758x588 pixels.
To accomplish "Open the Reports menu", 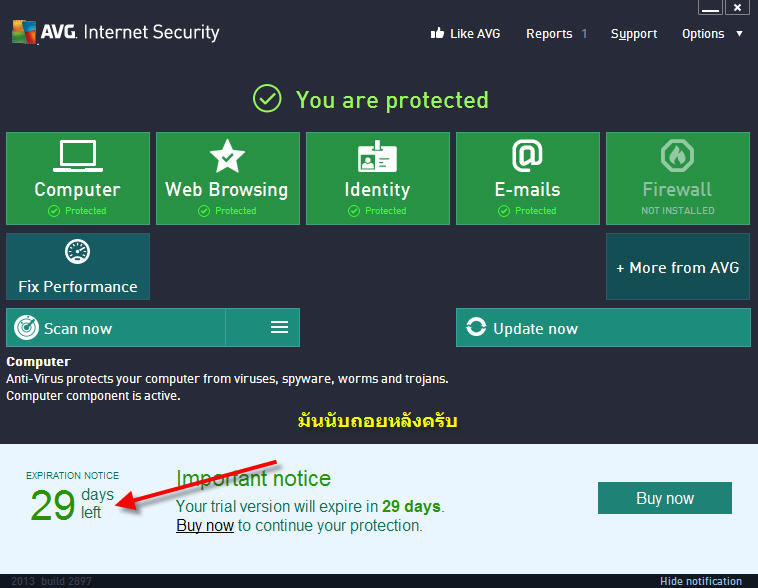I will (x=549, y=33).
